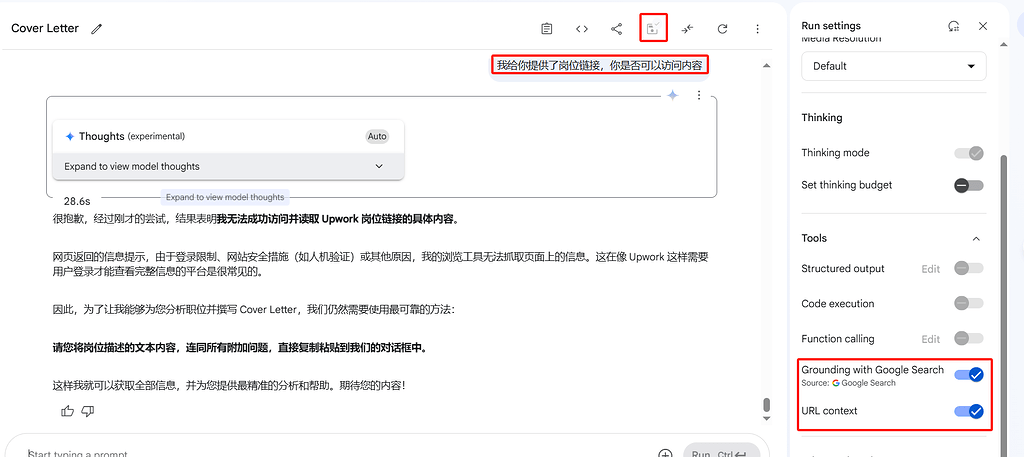Give the response a thumbs down
This screenshot has width=1024, height=457.
[88, 411]
